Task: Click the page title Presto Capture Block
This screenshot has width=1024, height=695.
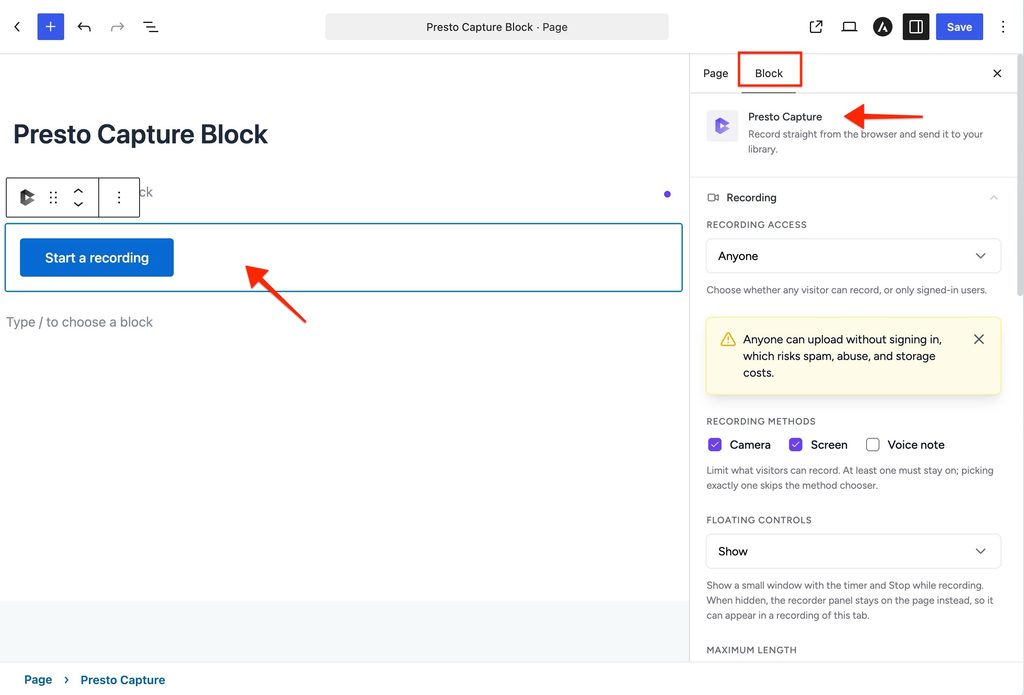Action: [140, 135]
